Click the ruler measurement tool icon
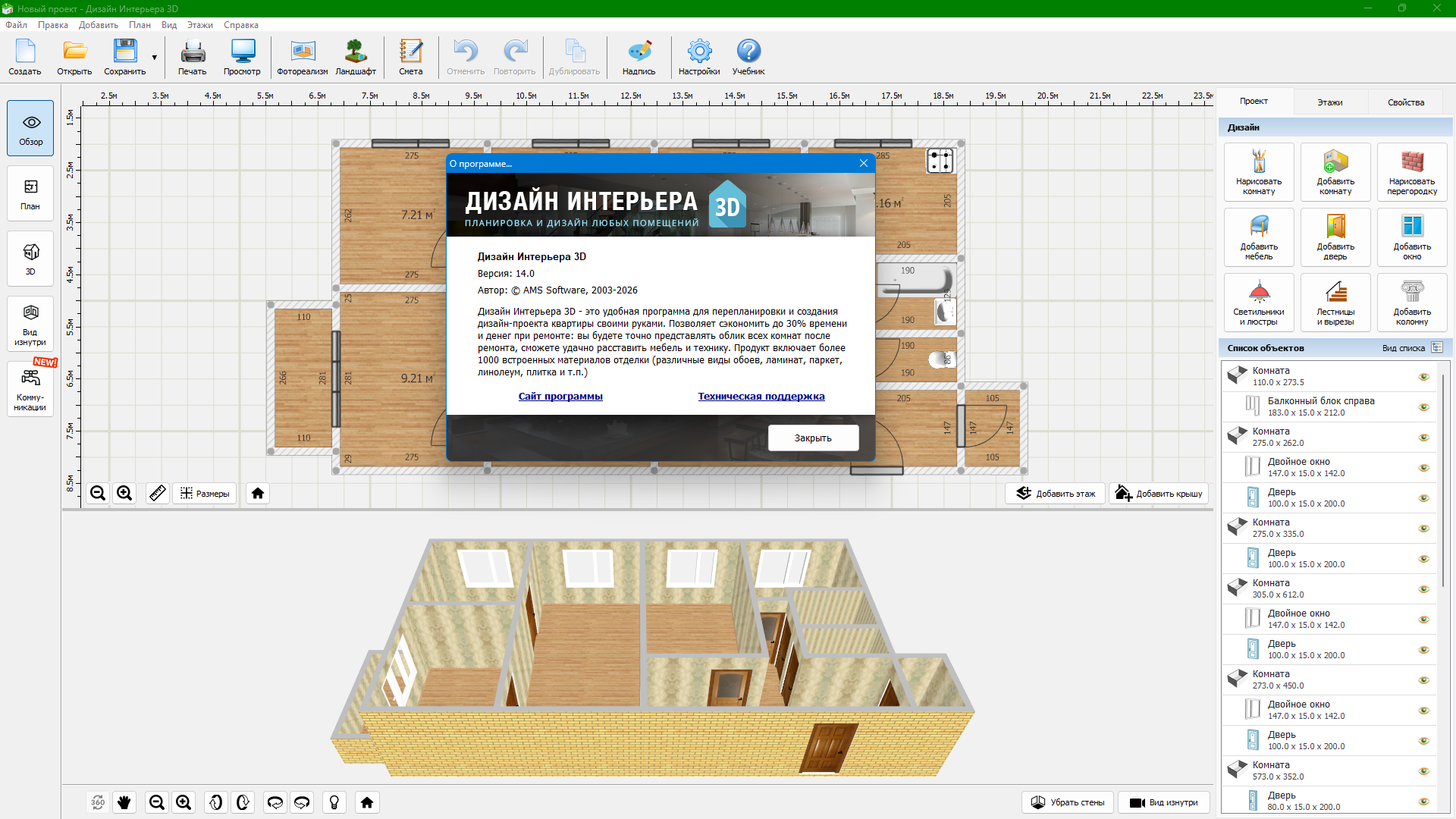The image size is (1456, 819). click(x=157, y=494)
